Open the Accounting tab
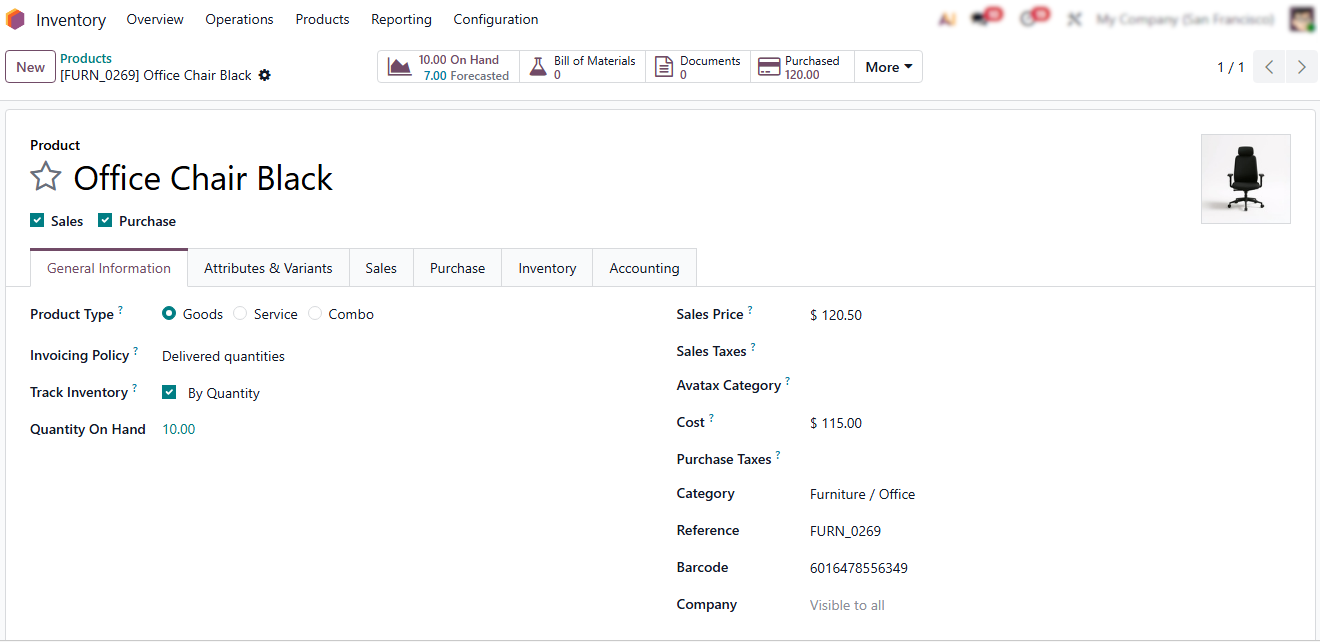 click(644, 268)
